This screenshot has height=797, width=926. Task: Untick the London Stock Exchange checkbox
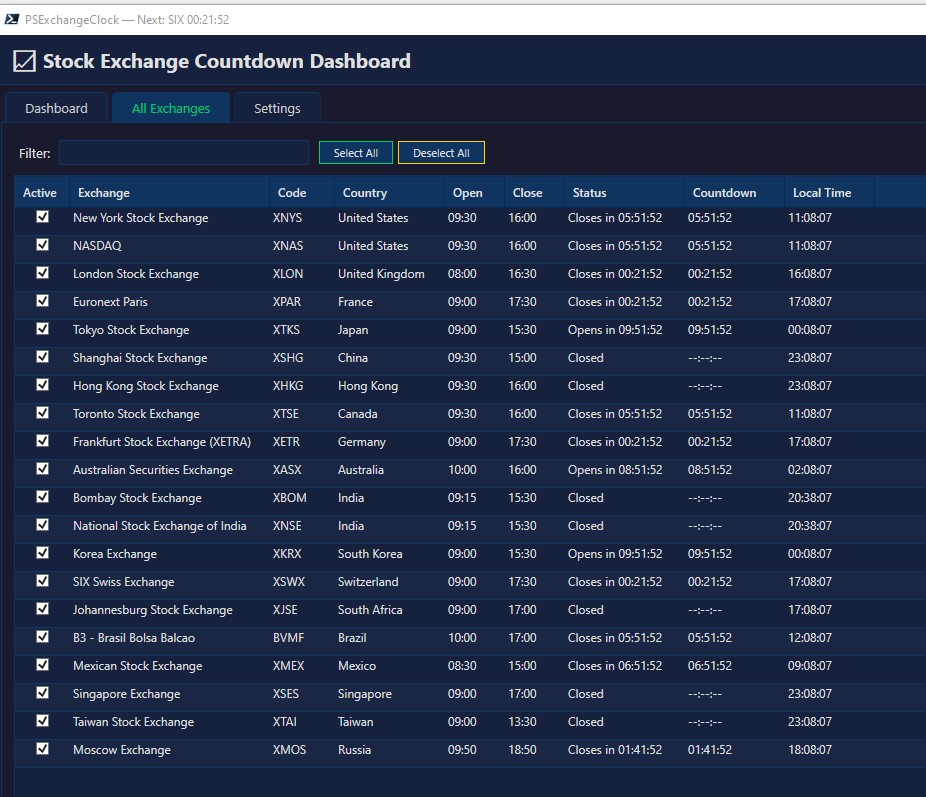click(43, 273)
